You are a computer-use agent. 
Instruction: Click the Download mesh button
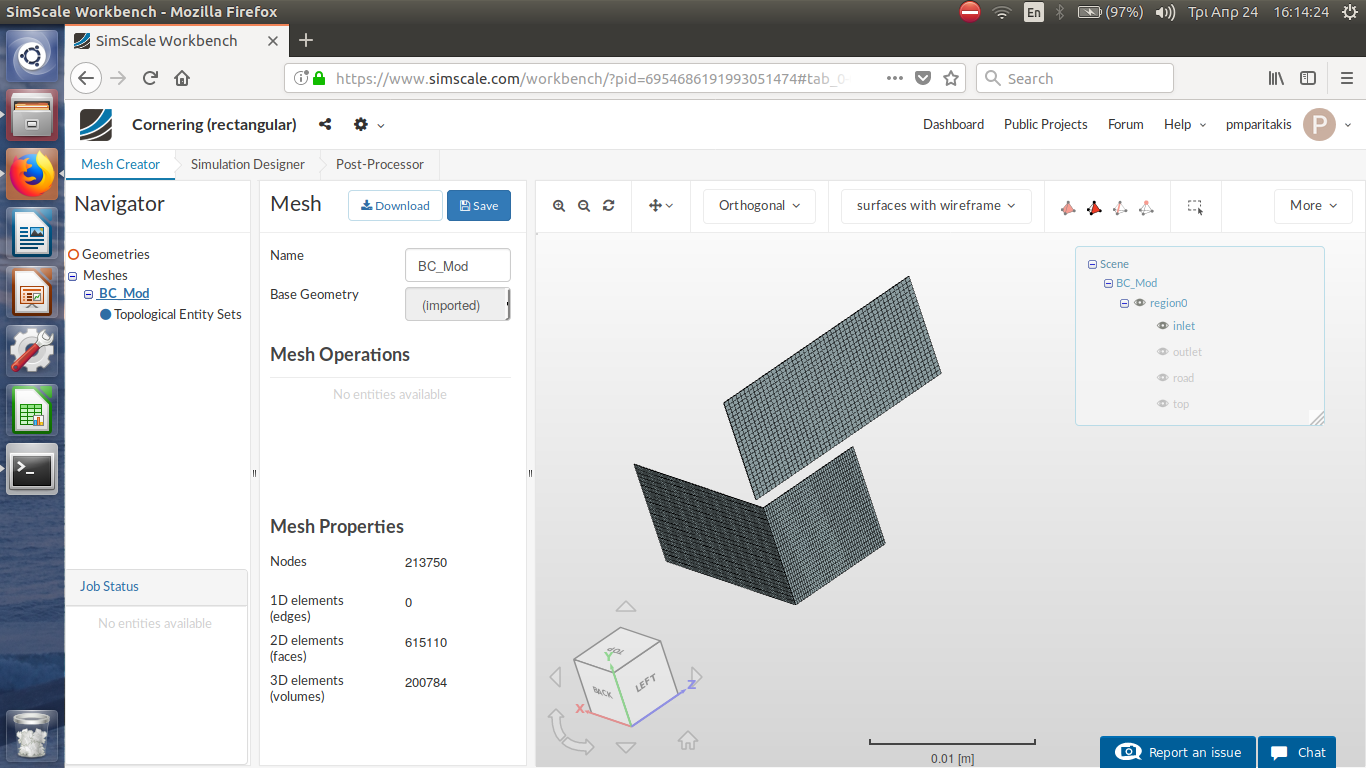pyautogui.click(x=395, y=206)
